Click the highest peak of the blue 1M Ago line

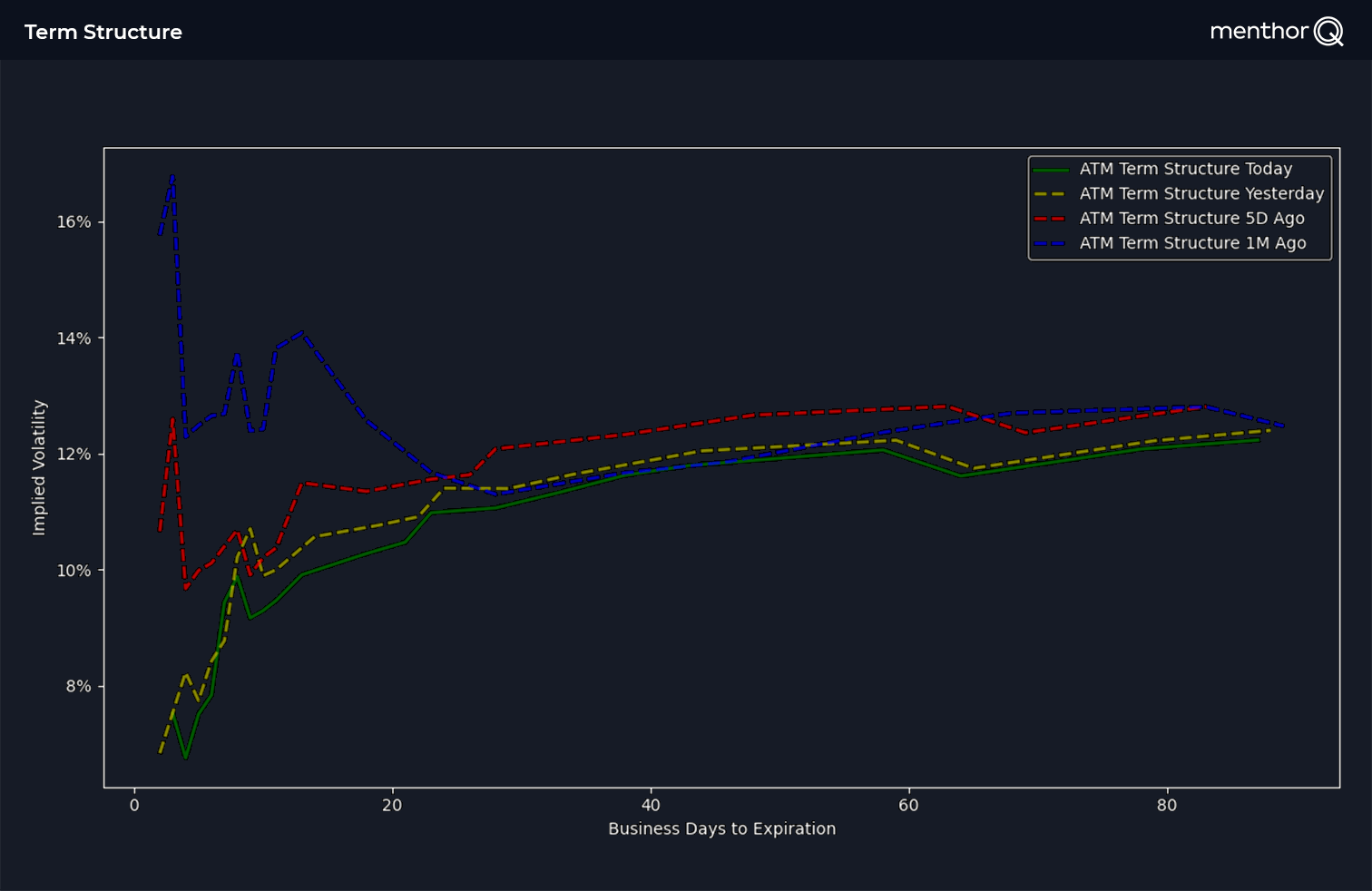[172, 175]
